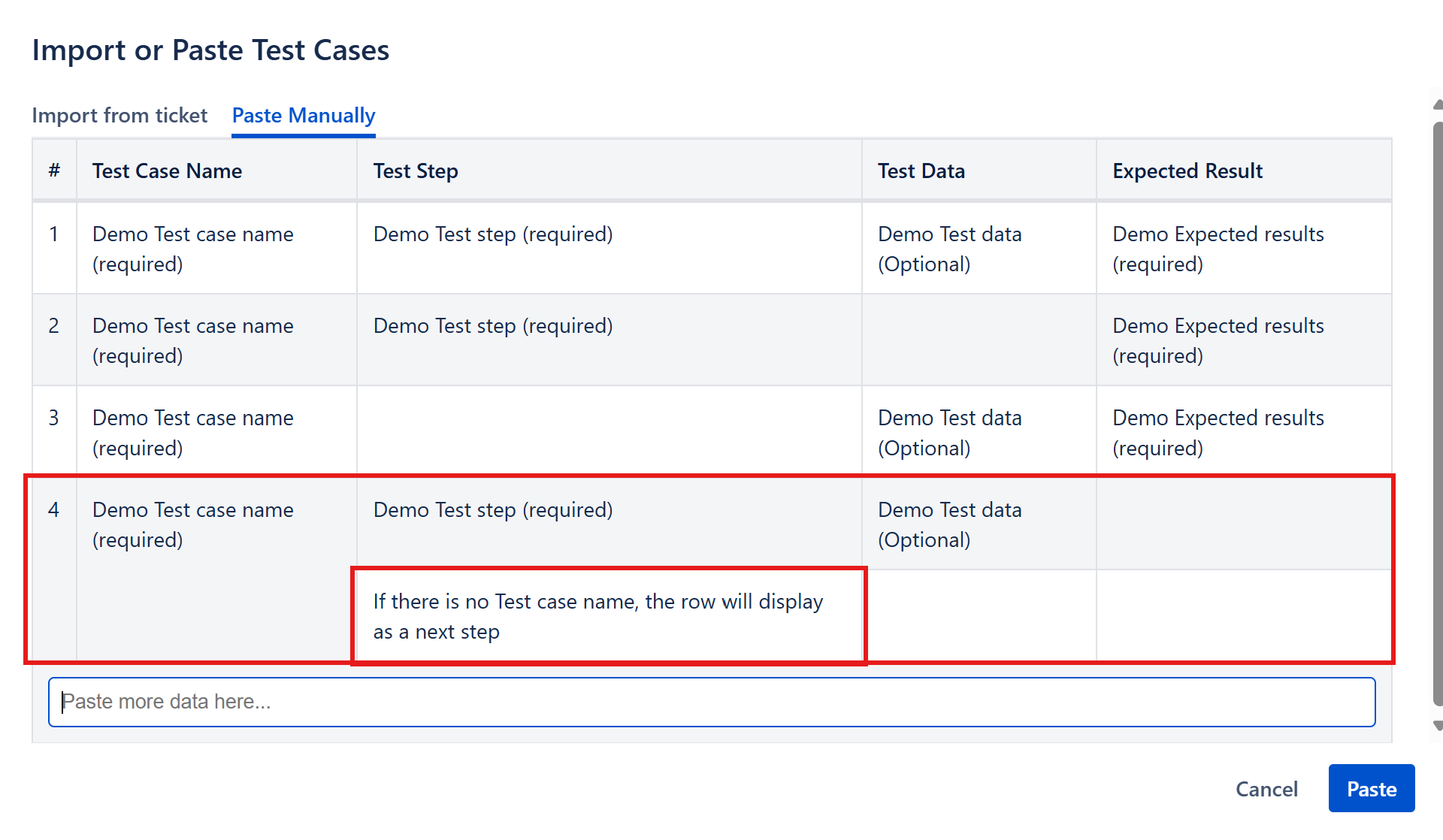Click the Expected Result cell in row 3
Viewport: 1443px width, 840px height.
pos(1218,432)
